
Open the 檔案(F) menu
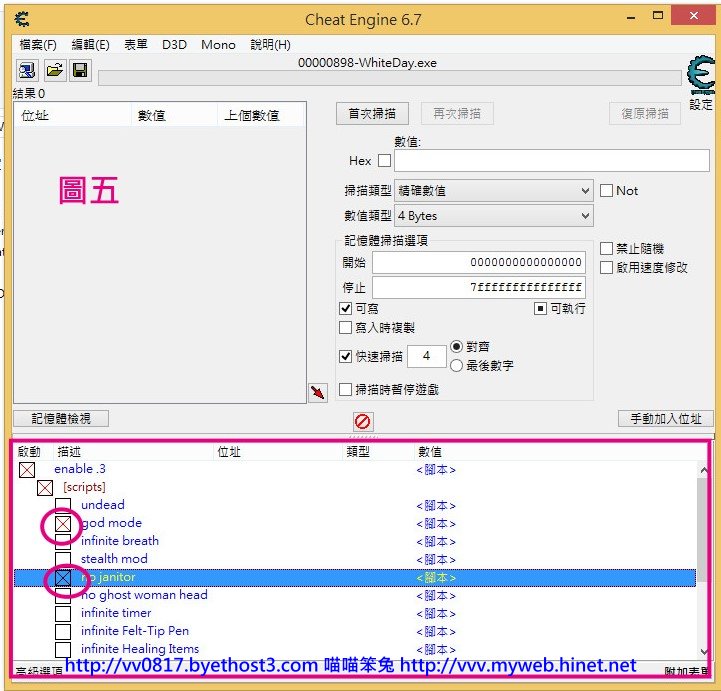pos(38,45)
